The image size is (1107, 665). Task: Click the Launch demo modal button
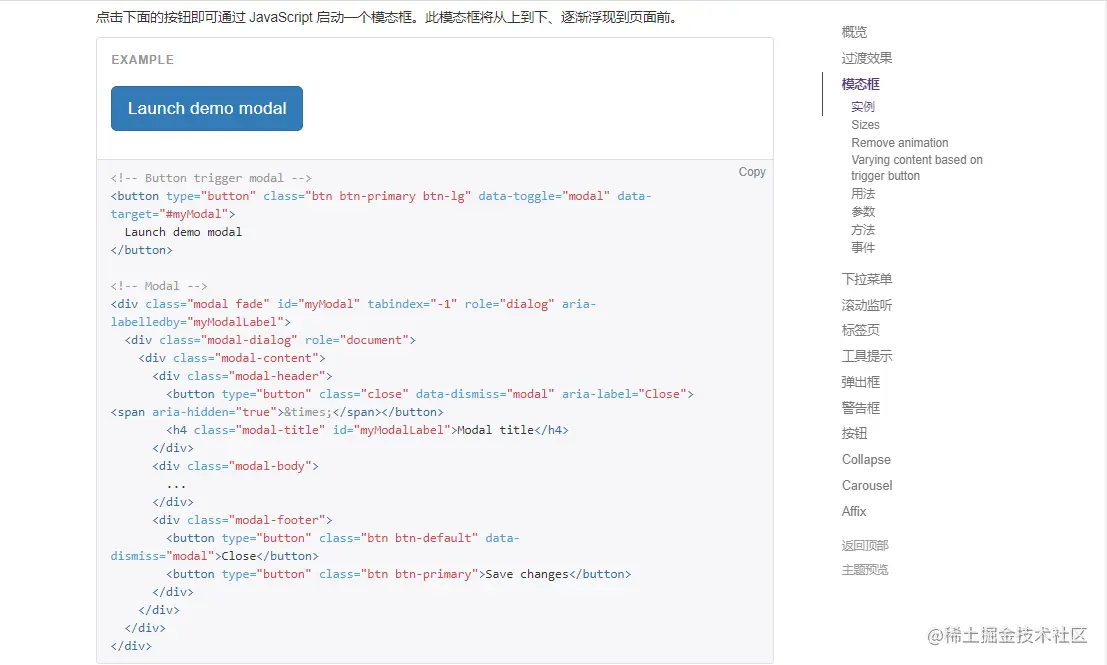tap(207, 109)
